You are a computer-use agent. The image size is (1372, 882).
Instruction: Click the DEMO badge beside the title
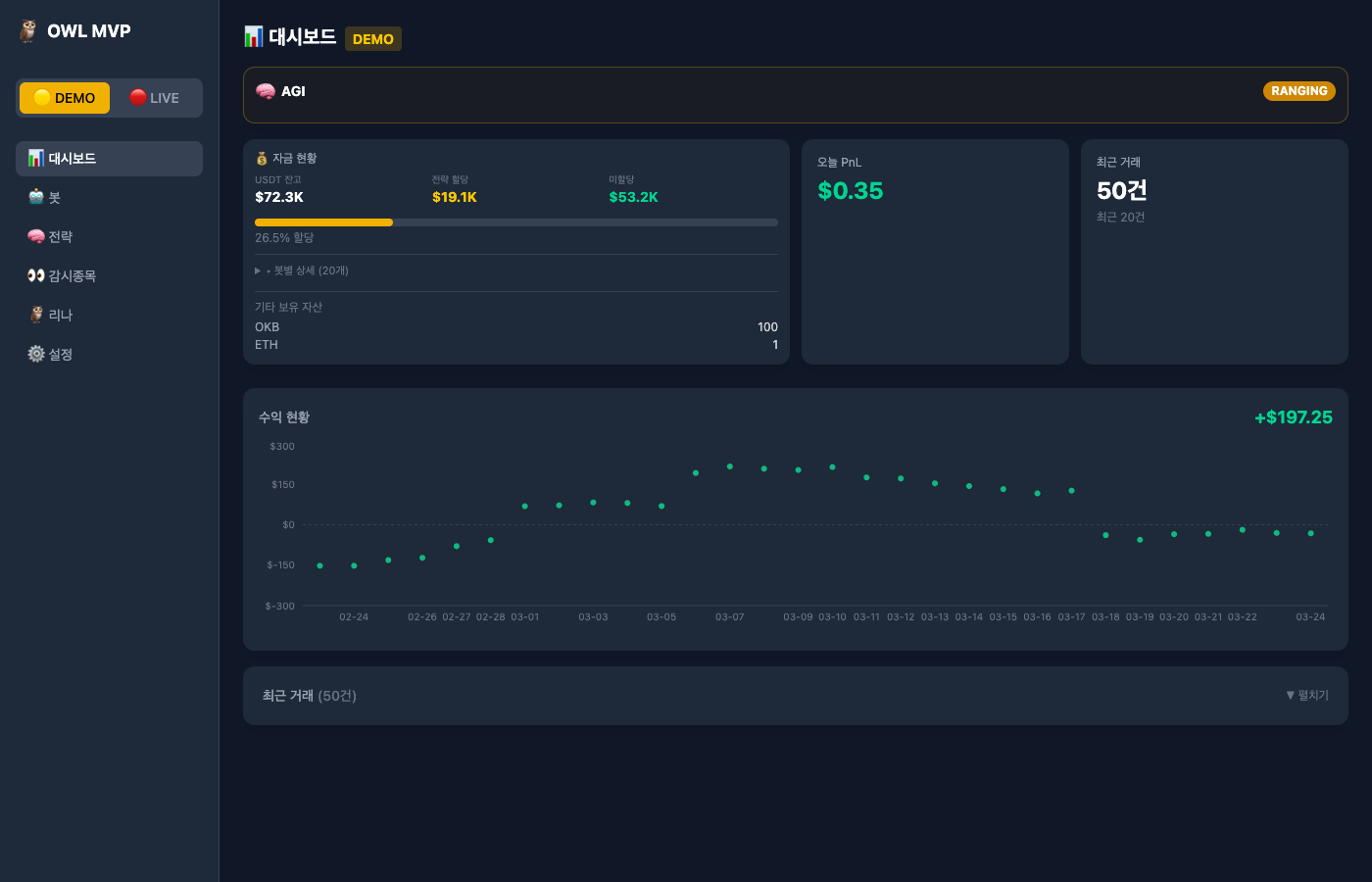(373, 39)
